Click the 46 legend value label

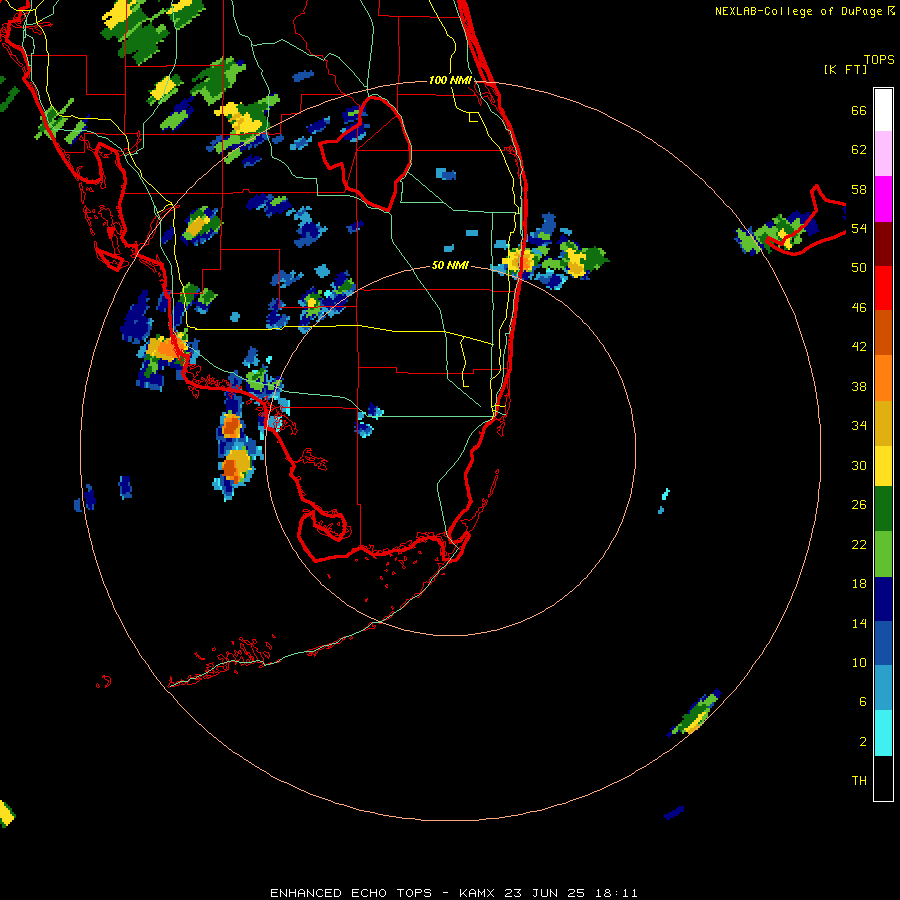point(859,307)
